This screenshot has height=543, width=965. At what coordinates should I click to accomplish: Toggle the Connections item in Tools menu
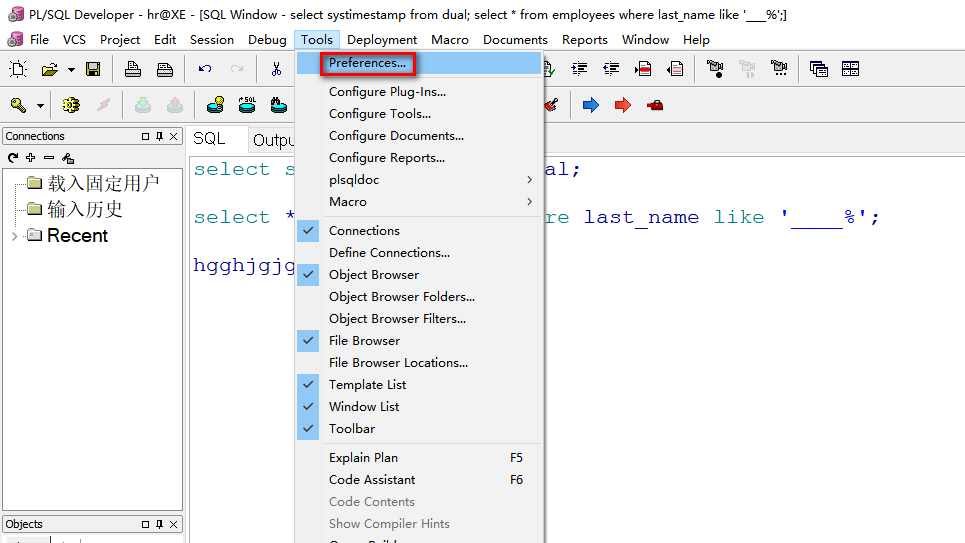click(418, 230)
